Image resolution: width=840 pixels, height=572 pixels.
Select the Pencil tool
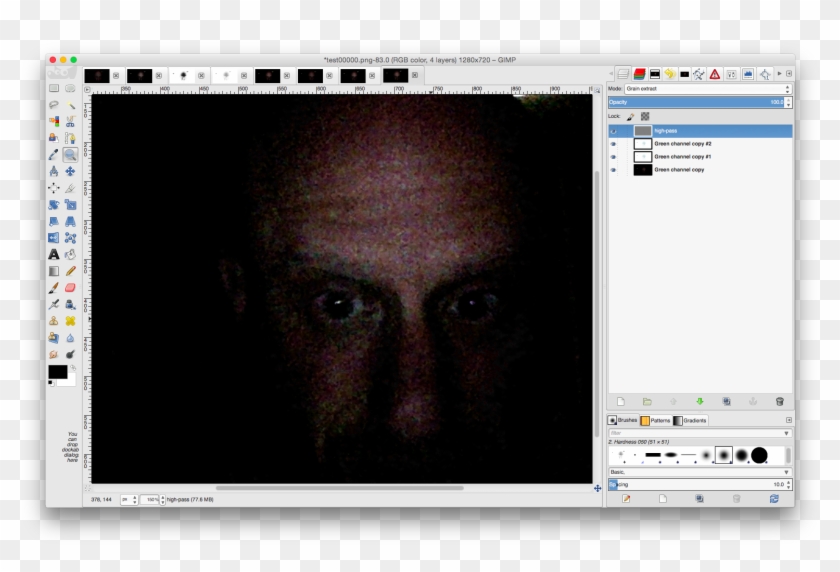coord(70,271)
